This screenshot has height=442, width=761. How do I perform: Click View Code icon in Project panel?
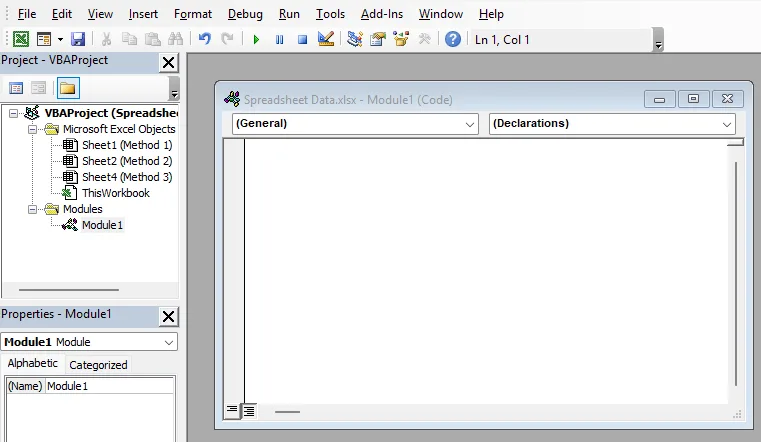pyautogui.click(x=16, y=88)
